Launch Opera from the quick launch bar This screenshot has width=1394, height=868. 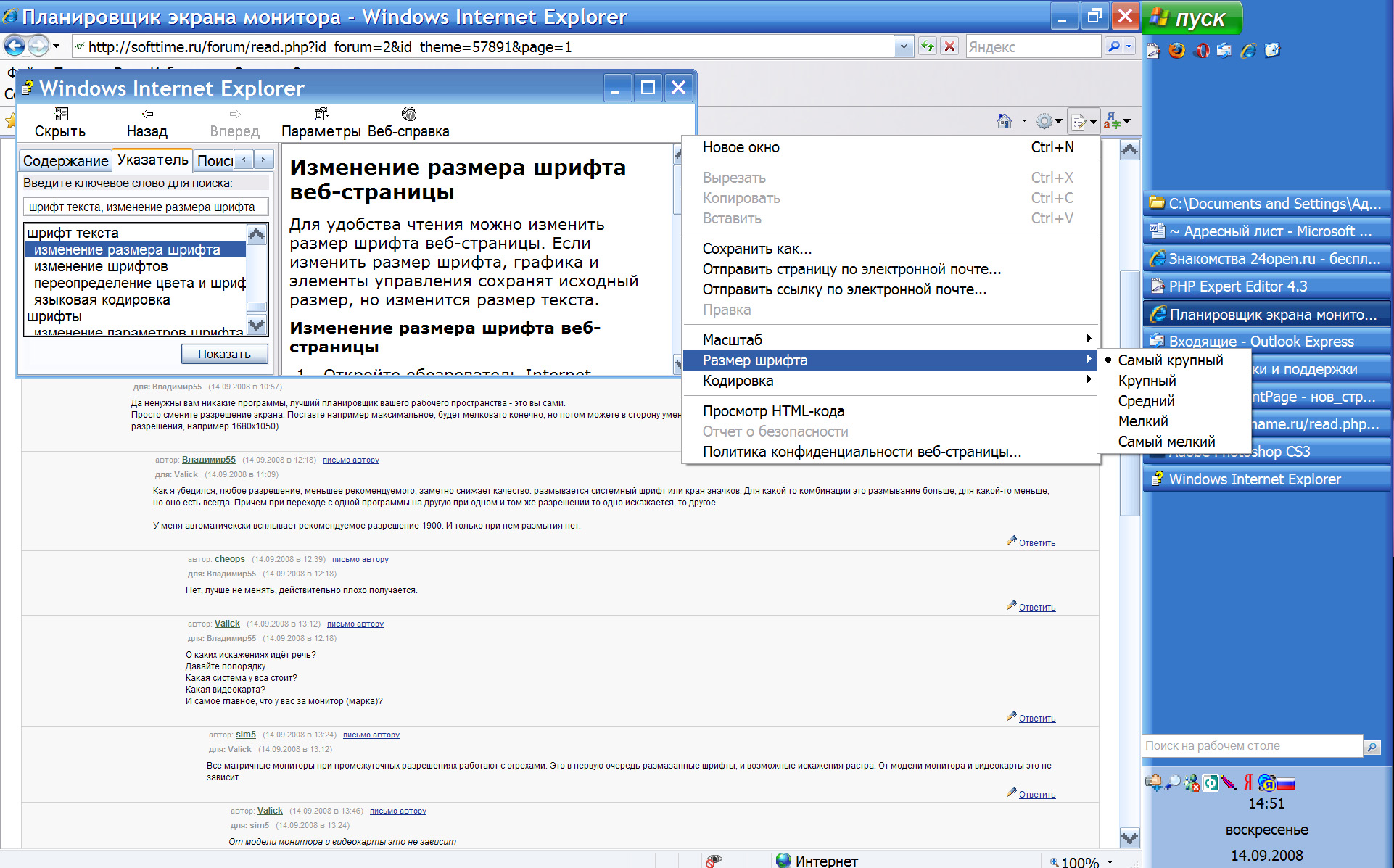pyautogui.click(x=1202, y=50)
